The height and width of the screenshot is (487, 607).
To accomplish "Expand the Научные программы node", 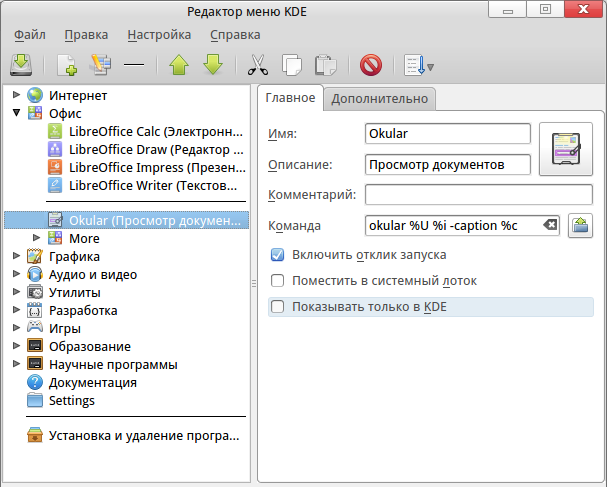I will (16, 364).
